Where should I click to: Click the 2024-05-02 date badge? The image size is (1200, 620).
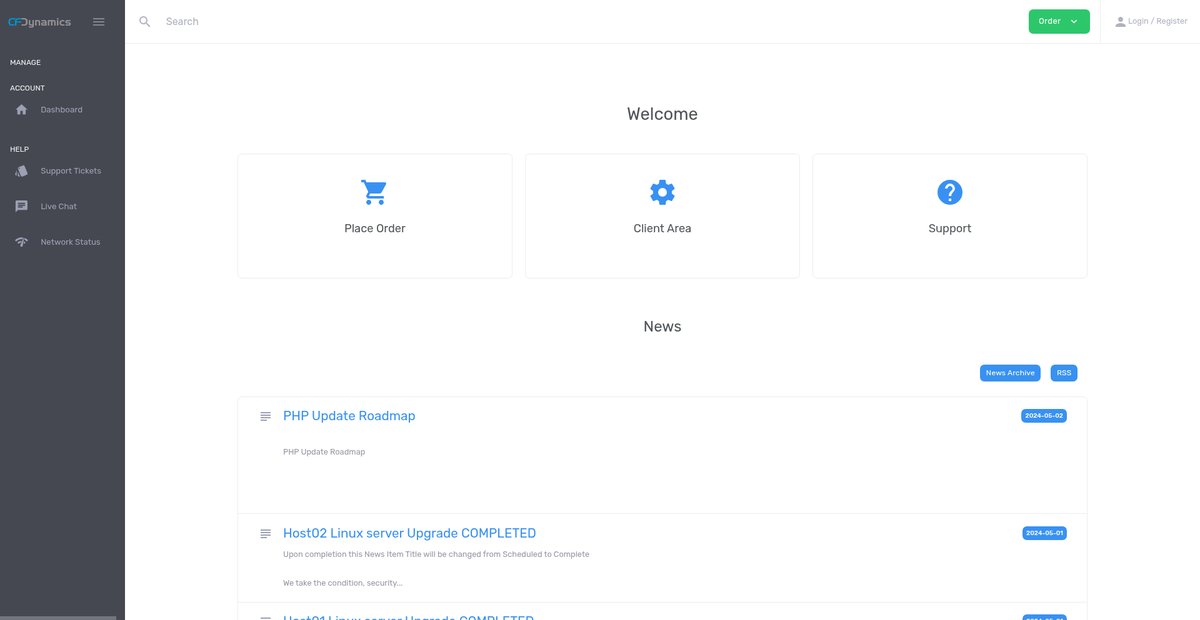click(1044, 416)
